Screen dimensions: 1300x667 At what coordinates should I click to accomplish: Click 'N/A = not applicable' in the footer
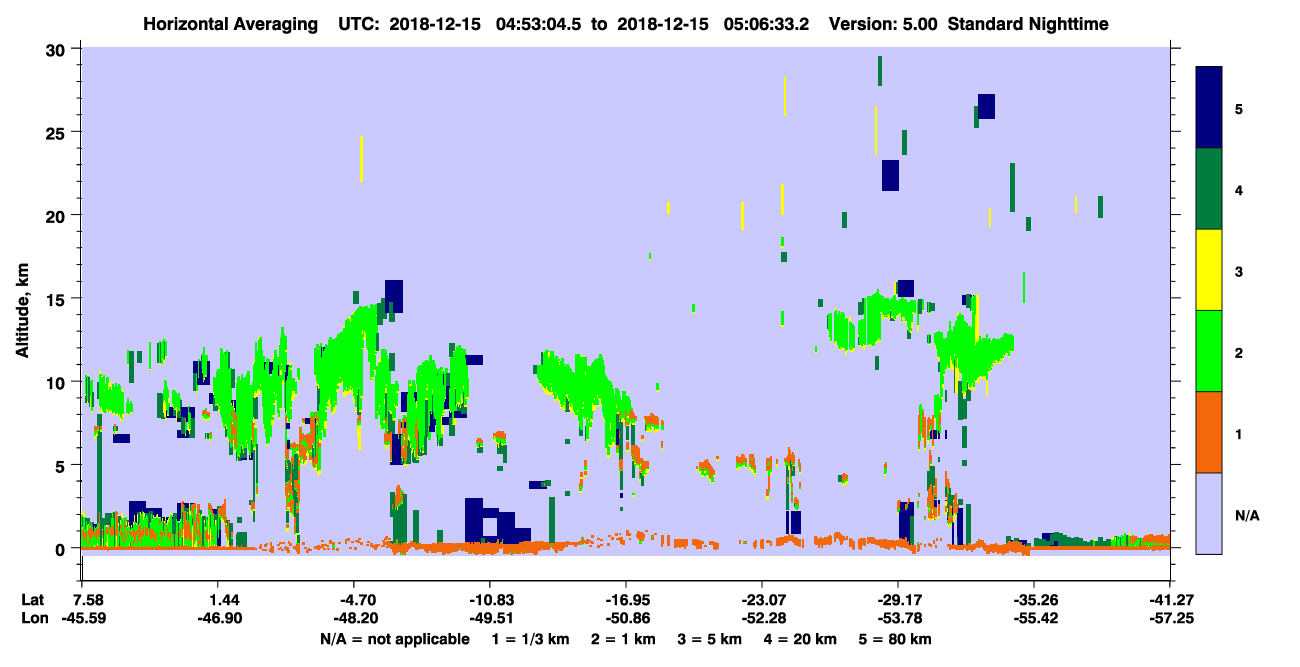394,639
